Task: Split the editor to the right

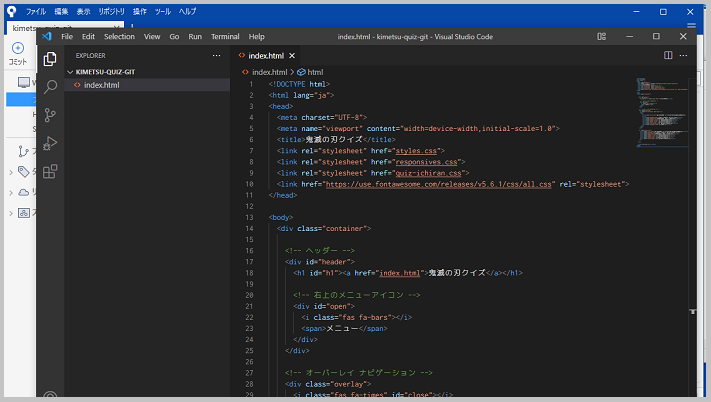Action: coord(668,55)
